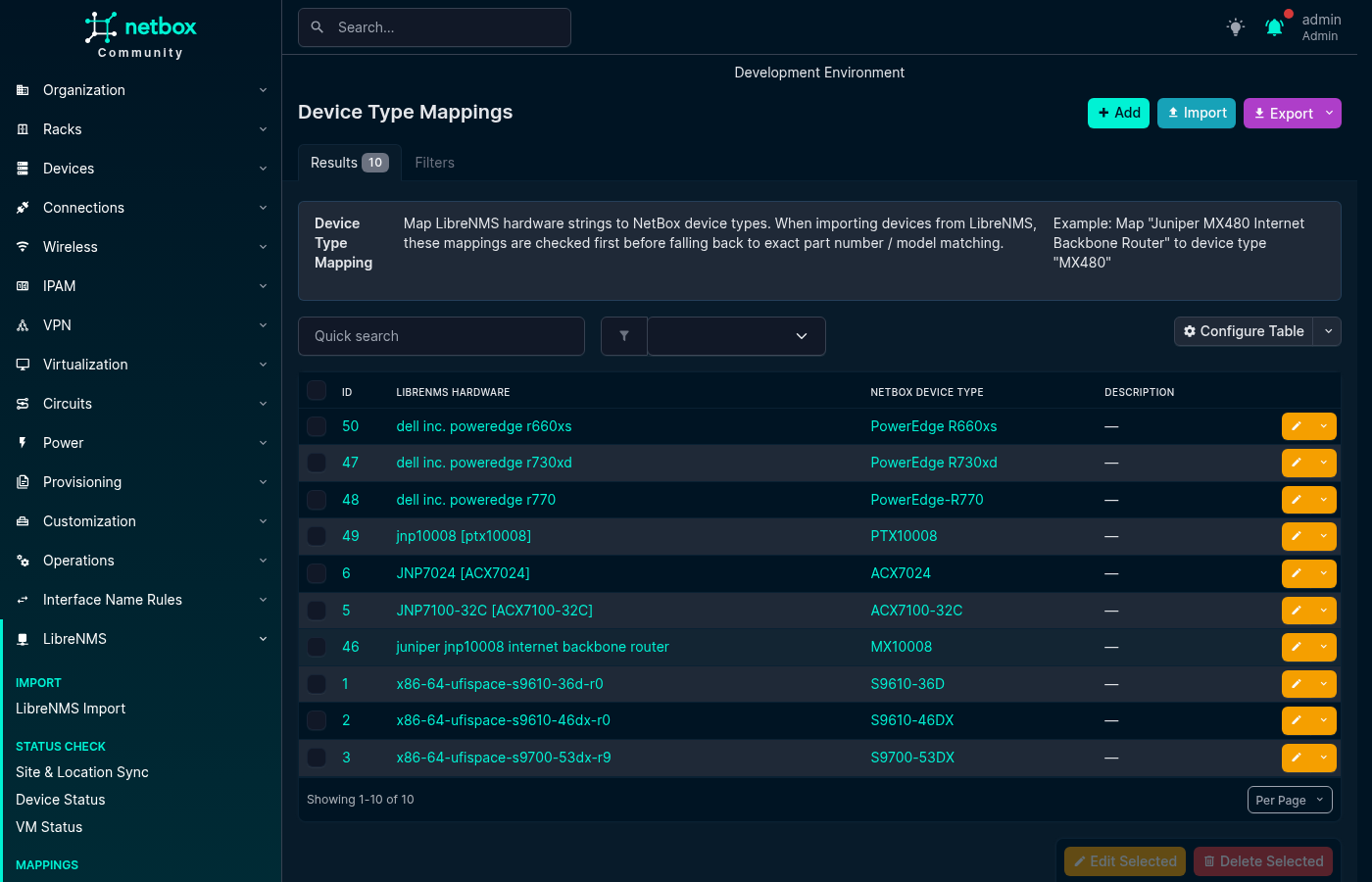Image resolution: width=1372 pixels, height=882 pixels.
Task: Sort by the ID column header
Action: (347, 392)
